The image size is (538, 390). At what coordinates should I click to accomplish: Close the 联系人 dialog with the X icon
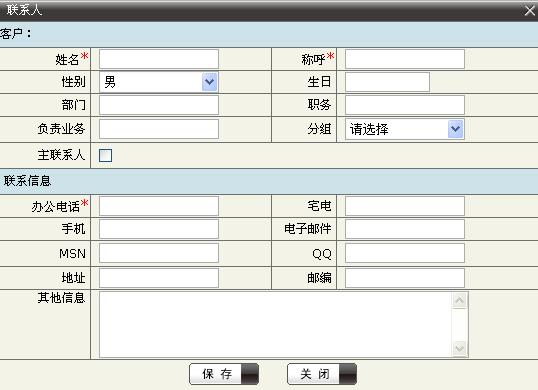click(530, 11)
